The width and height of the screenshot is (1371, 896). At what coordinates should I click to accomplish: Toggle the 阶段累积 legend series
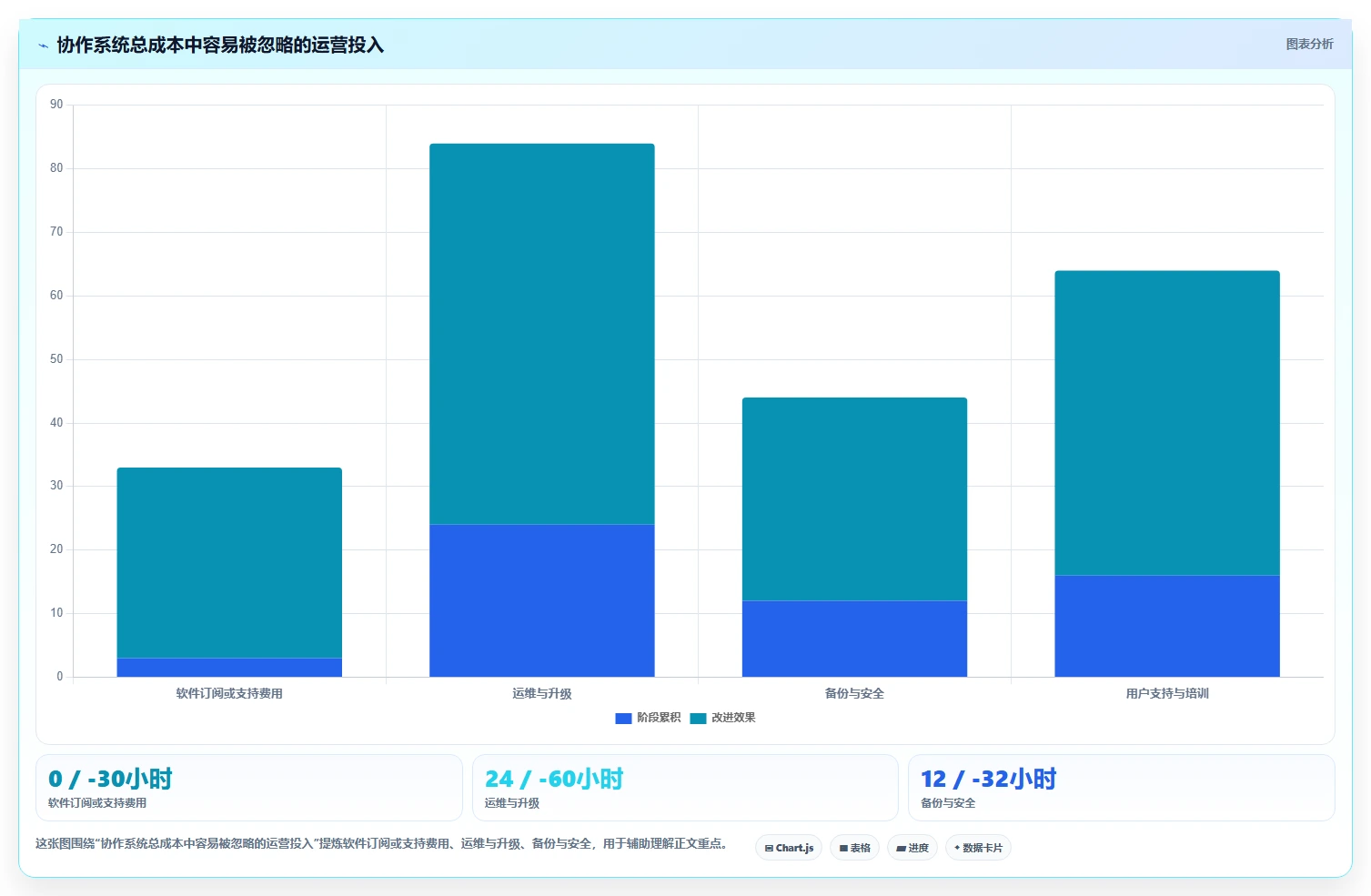point(648,718)
